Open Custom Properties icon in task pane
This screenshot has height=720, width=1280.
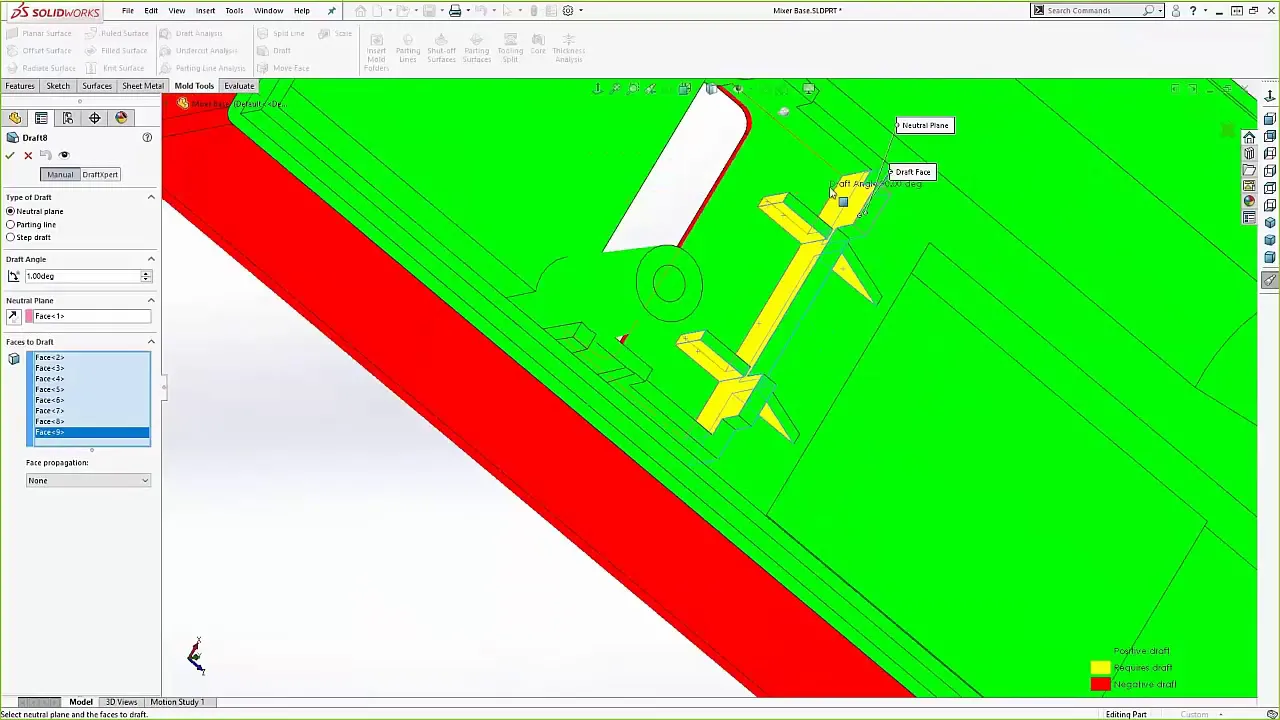(1249, 217)
